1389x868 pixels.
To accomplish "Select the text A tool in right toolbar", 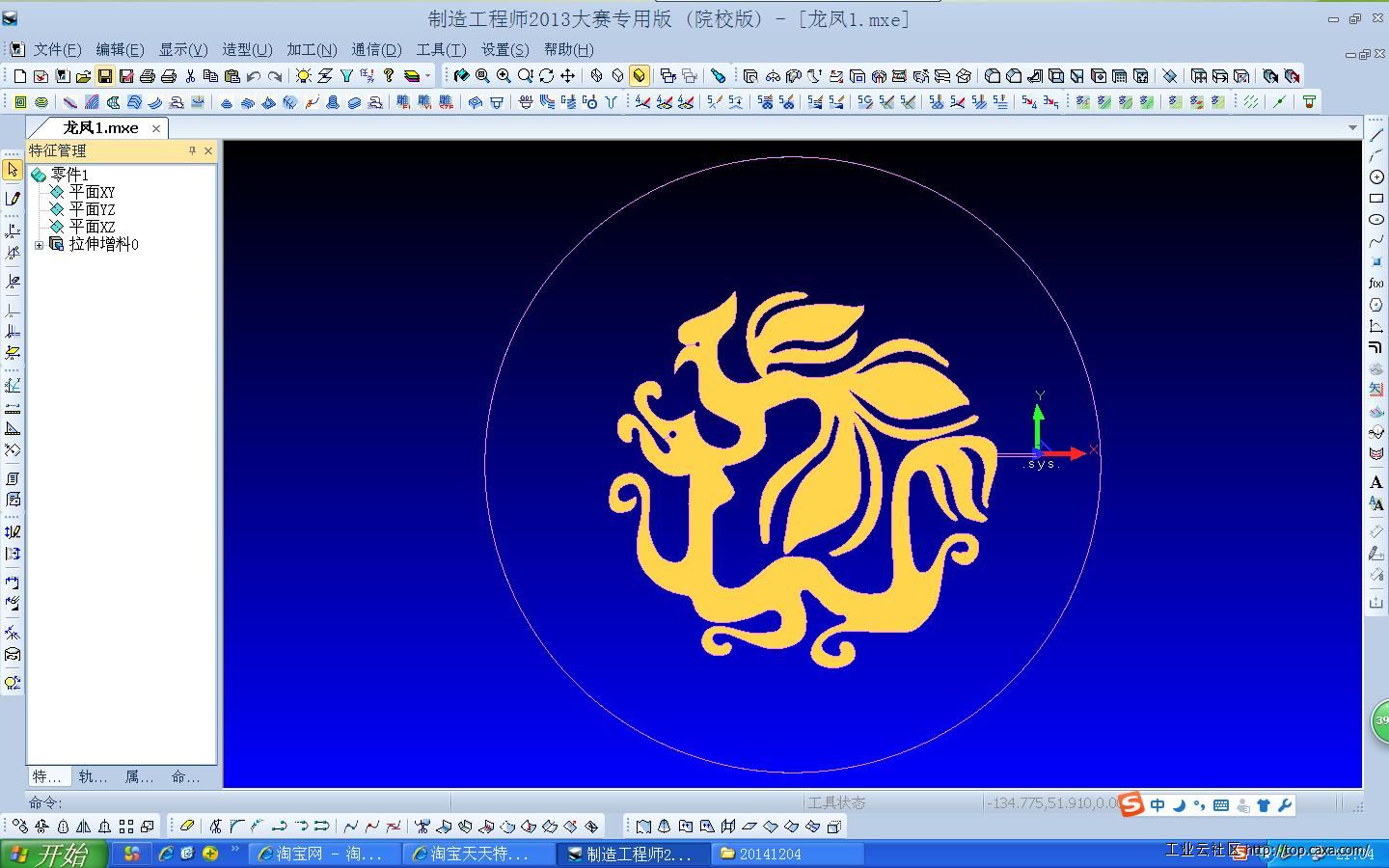I will tap(1376, 482).
